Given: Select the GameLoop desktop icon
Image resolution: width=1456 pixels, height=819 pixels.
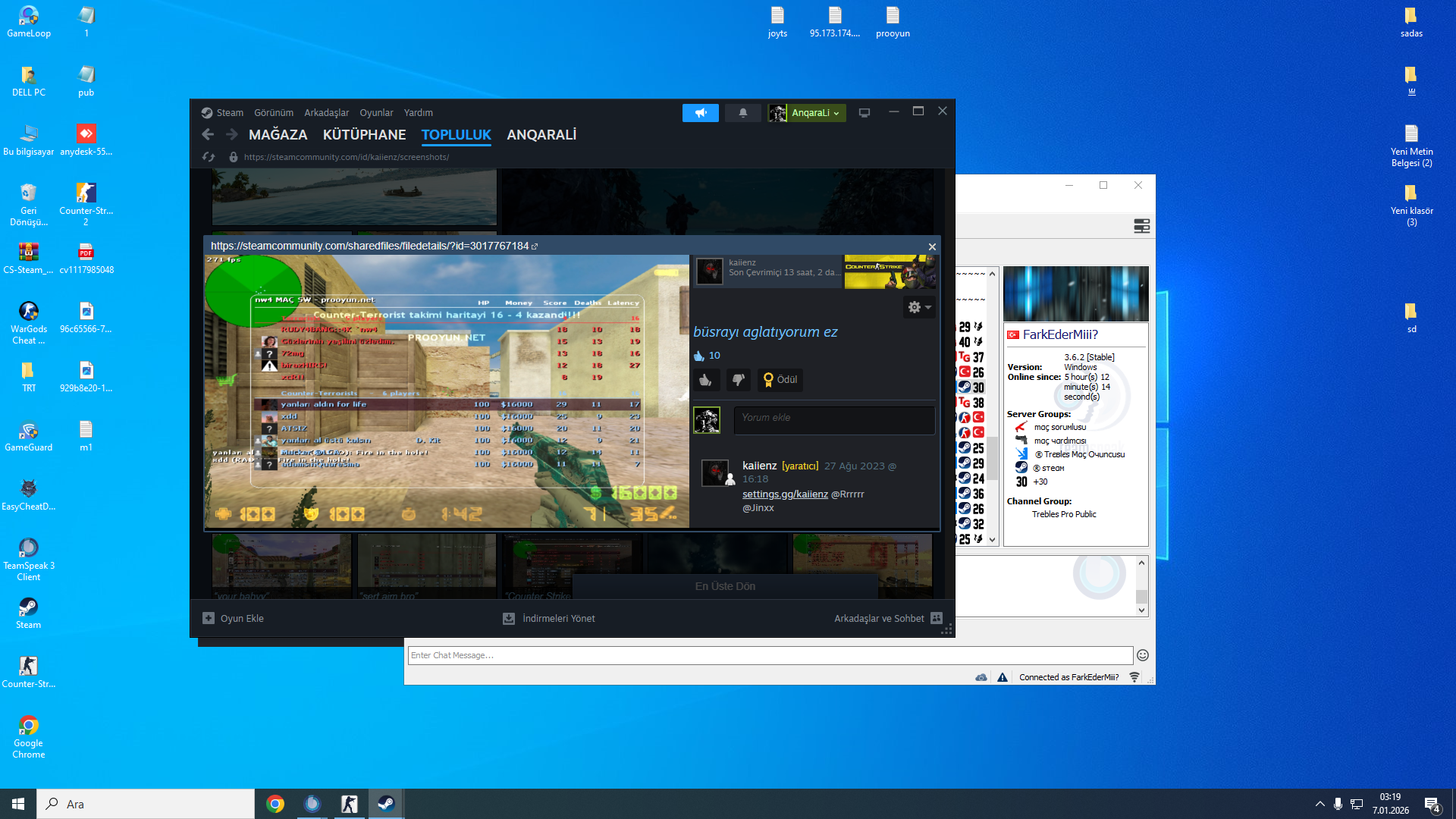Looking at the screenshot, I should tap(29, 22).
